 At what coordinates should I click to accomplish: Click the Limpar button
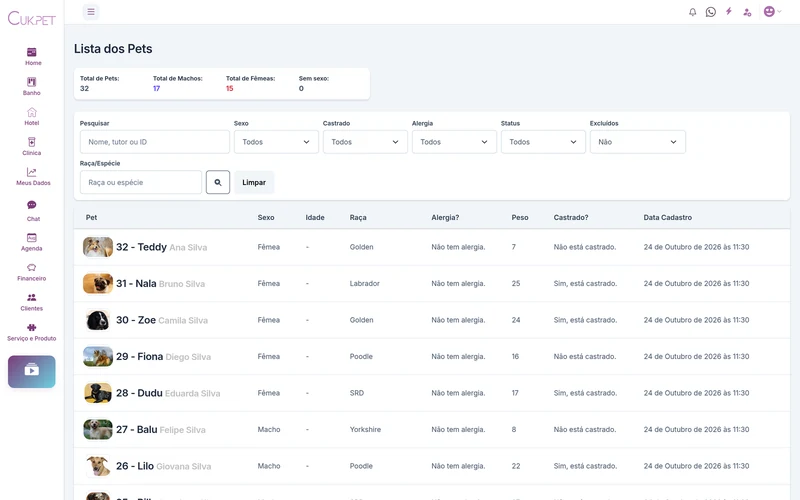254,182
